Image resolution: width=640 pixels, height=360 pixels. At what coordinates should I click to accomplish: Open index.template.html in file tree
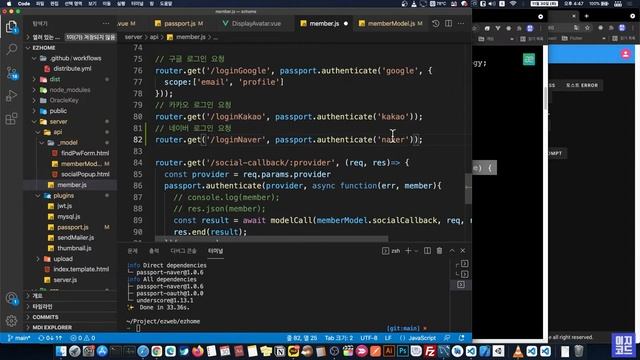coord(81,269)
